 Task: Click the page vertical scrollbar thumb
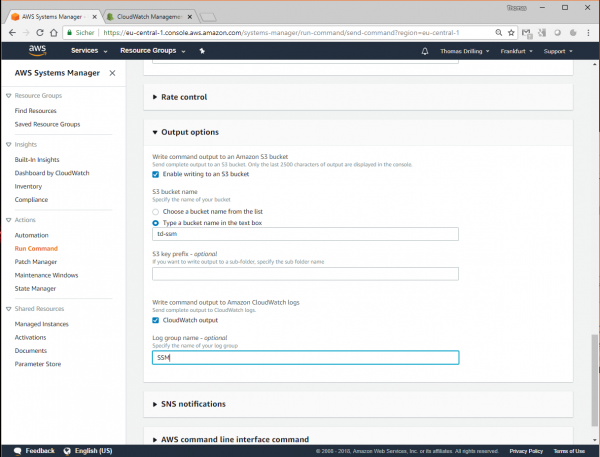[594, 381]
